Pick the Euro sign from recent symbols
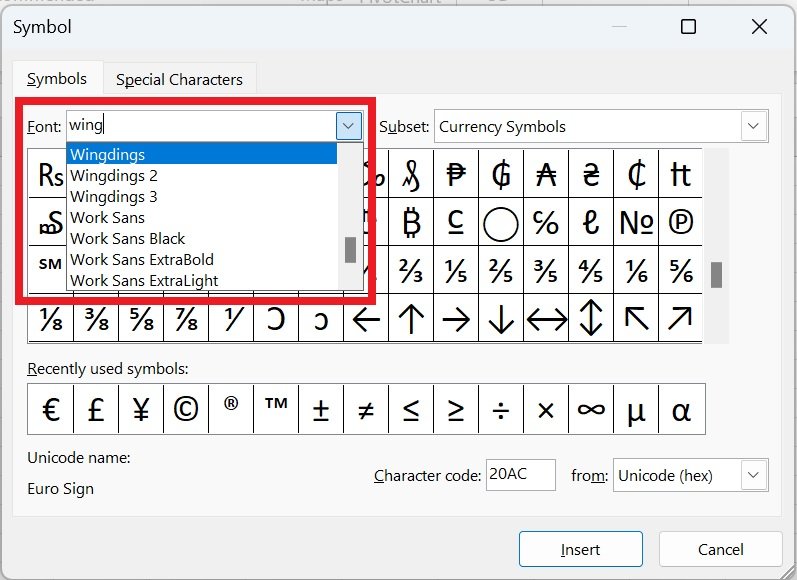797x580 pixels. coord(51,409)
